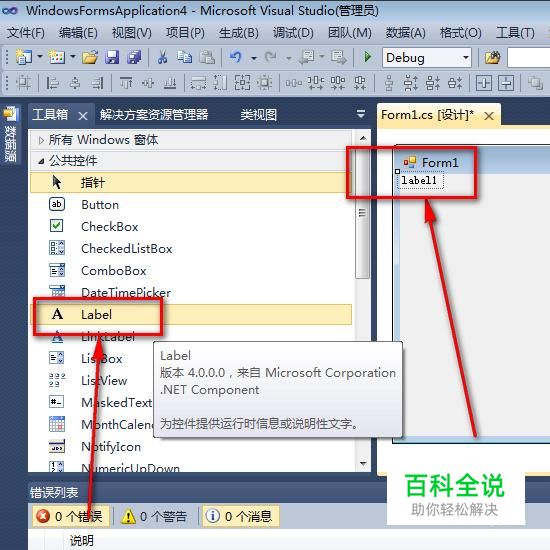Switch to the 类视图 tab
The width and height of the screenshot is (550, 550).
pyautogui.click(x=259, y=115)
